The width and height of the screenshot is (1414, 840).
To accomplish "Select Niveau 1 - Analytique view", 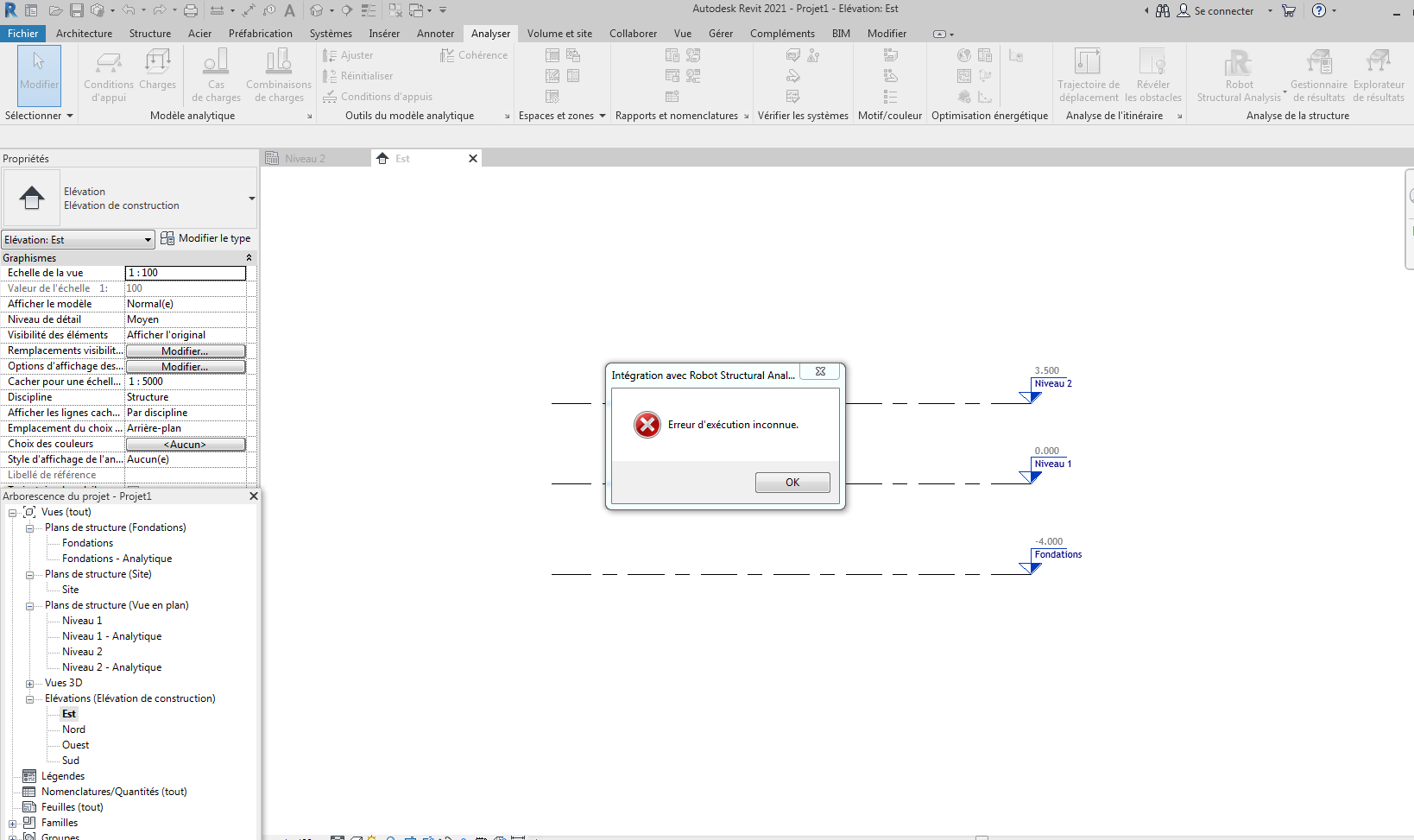I will 111,636.
